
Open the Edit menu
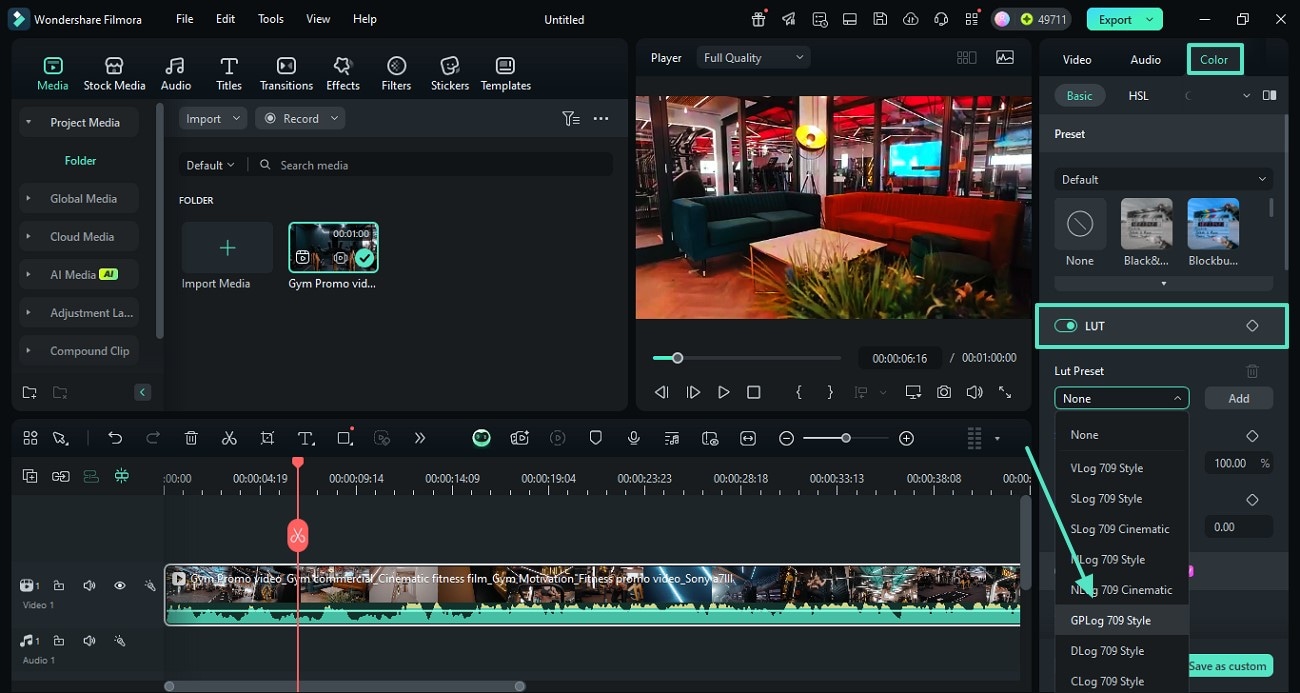tap(226, 19)
